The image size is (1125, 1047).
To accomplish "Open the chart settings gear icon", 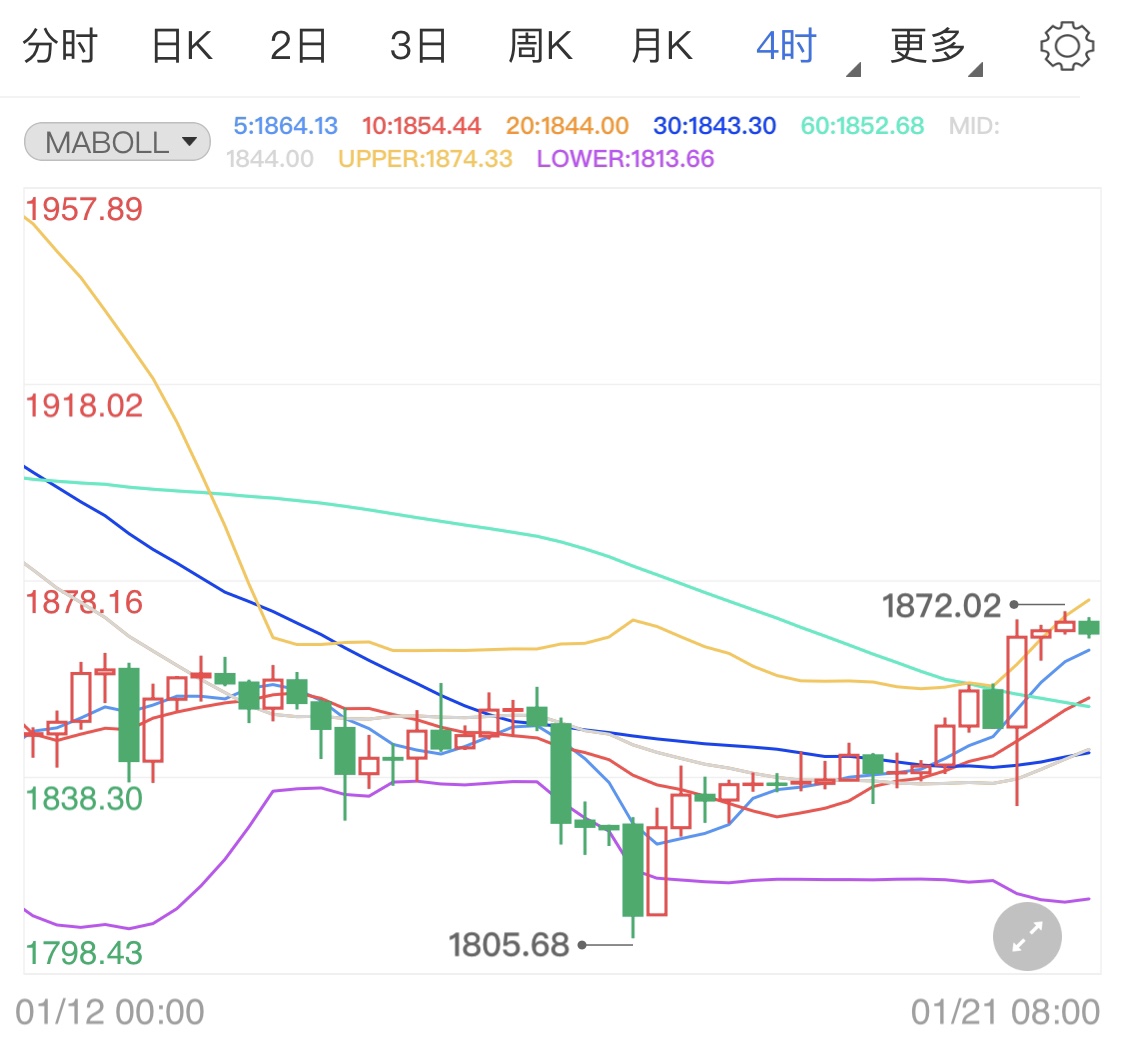I will pos(1067,47).
